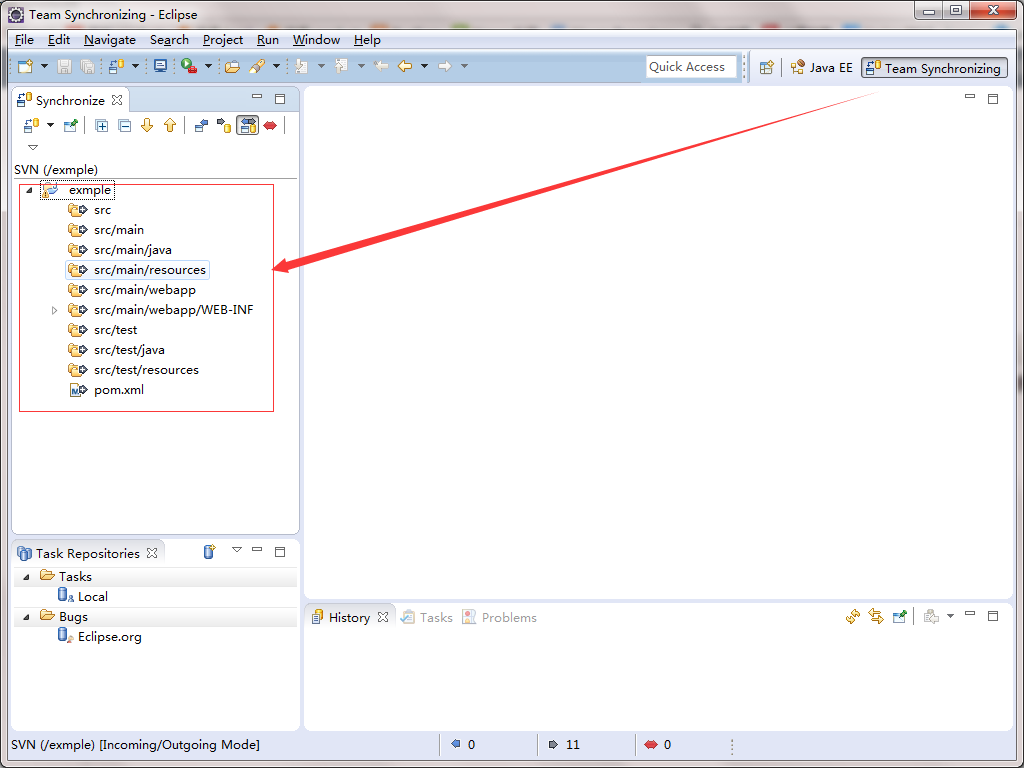The image size is (1024, 768).
Task: Open dropdown next to main toolbar Synchronize icon
Action: (x=135, y=66)
